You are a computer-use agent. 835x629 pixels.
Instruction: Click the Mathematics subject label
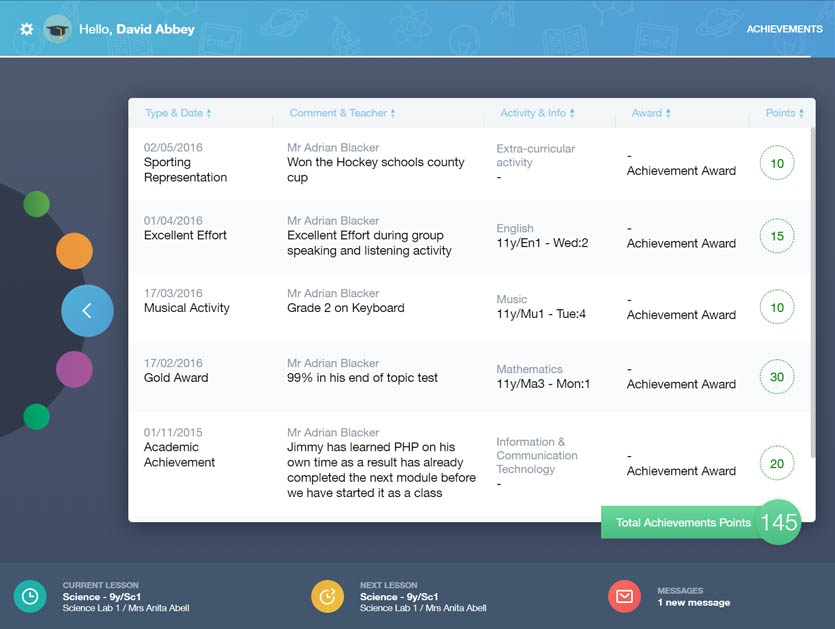529,369
